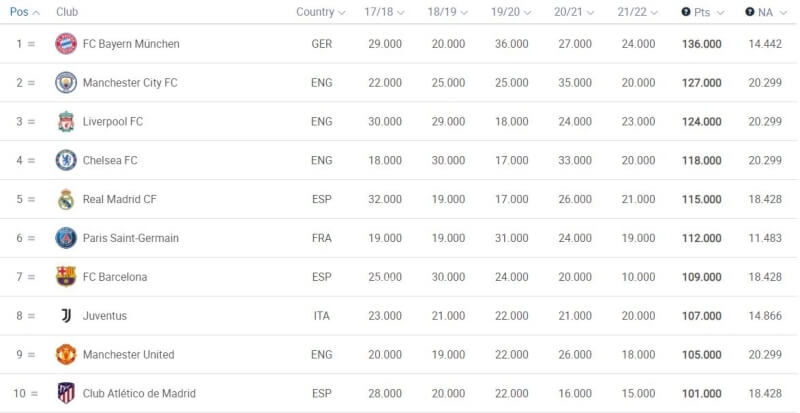Sort by the 21/22 season column
Image resolution: width=800 pixels, height=413 pixels.
[x=637, y=12]
